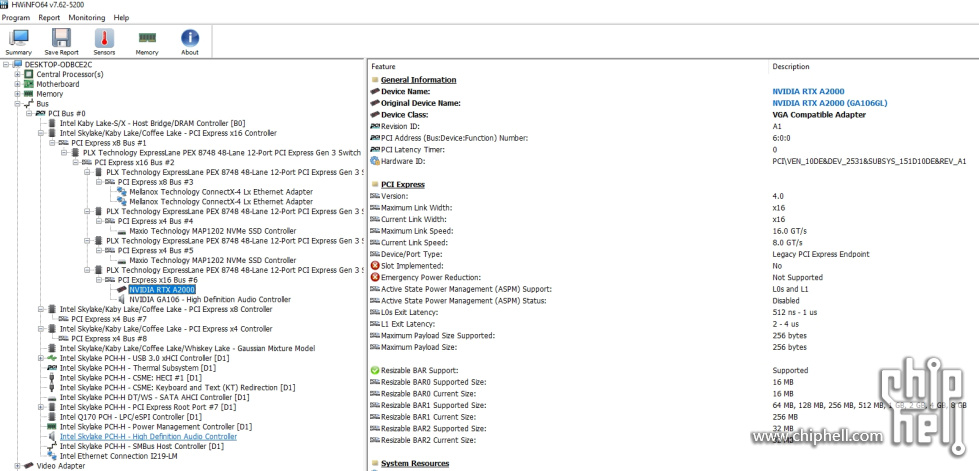Select Intel Q170 PCH LPC/eSPI Controller
This screenshot has height=471, width=979.
(130, 417)
